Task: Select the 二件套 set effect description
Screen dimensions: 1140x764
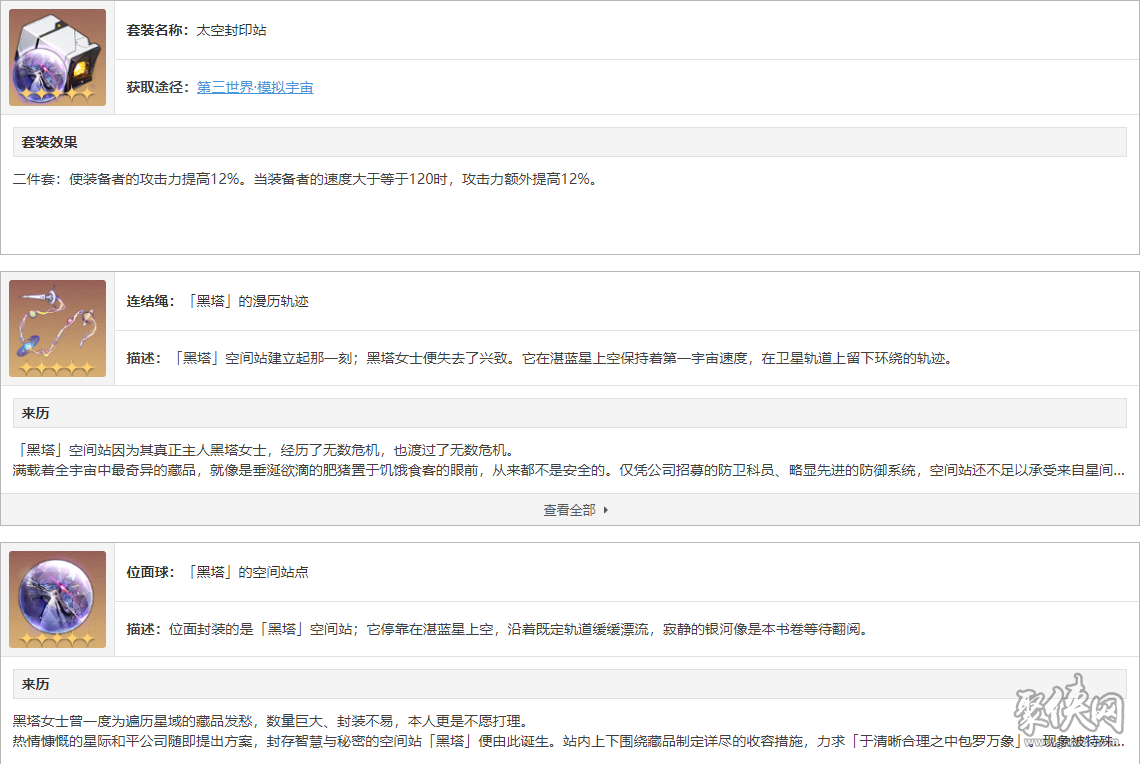Action: pyautogui.click(x=305, y=179)
